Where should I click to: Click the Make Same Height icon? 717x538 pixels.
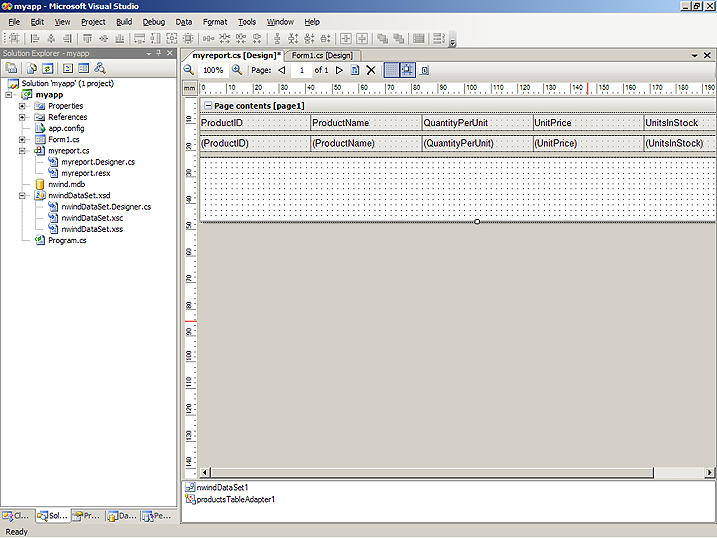pyautogui.click(x=155, y=38)
